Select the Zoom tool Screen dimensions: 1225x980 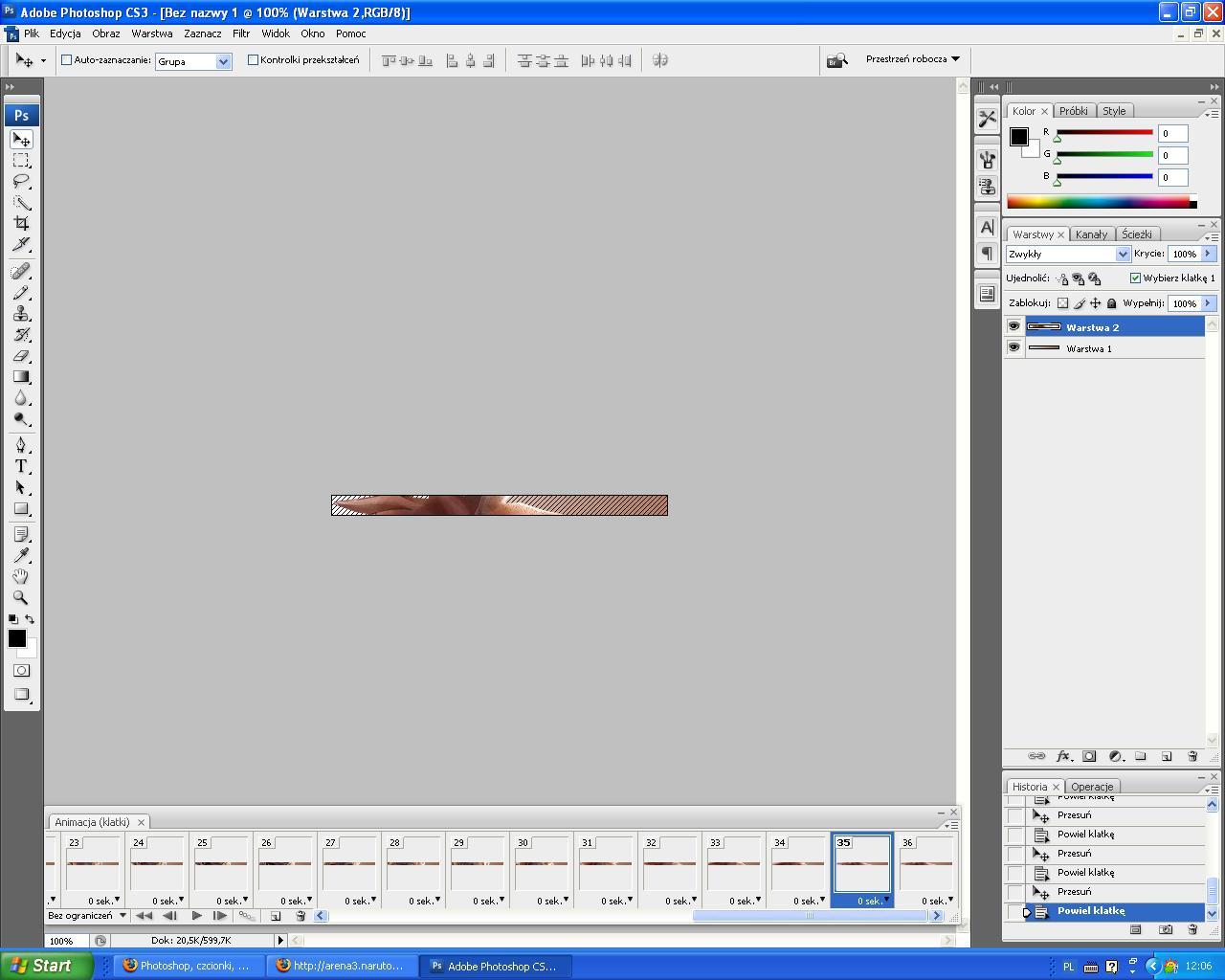click(x=21, y=597)
